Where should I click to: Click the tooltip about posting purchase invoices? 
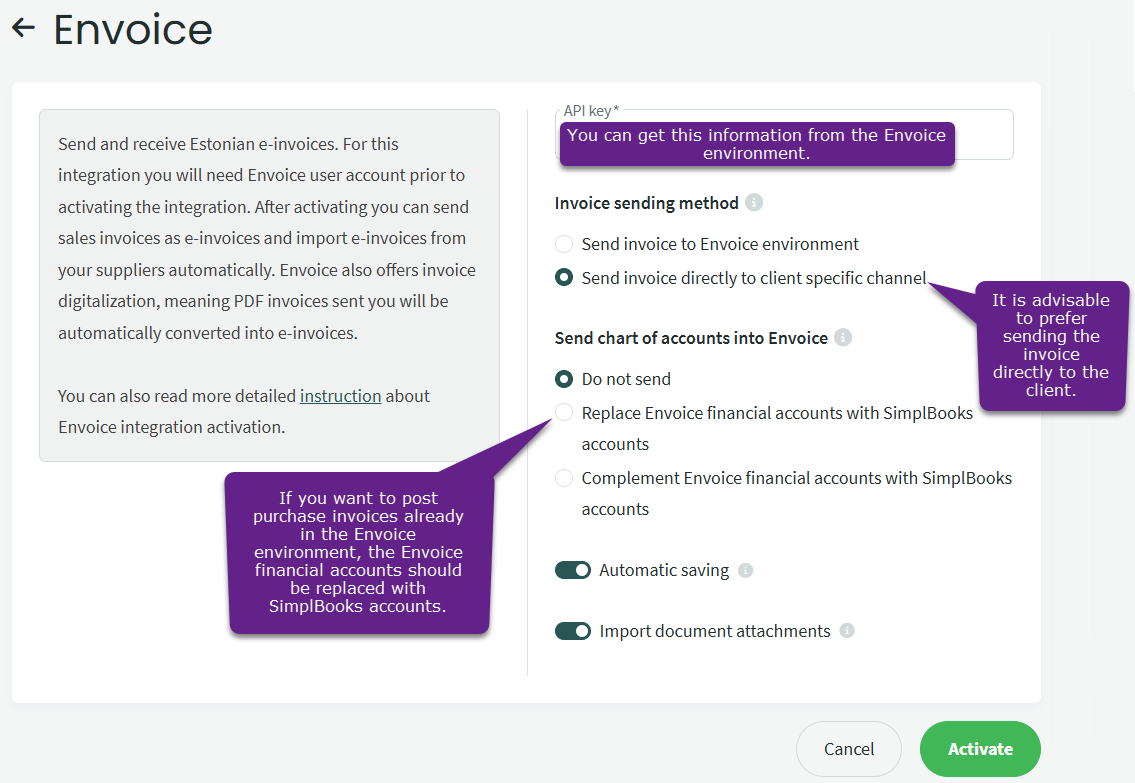(358, 552)
